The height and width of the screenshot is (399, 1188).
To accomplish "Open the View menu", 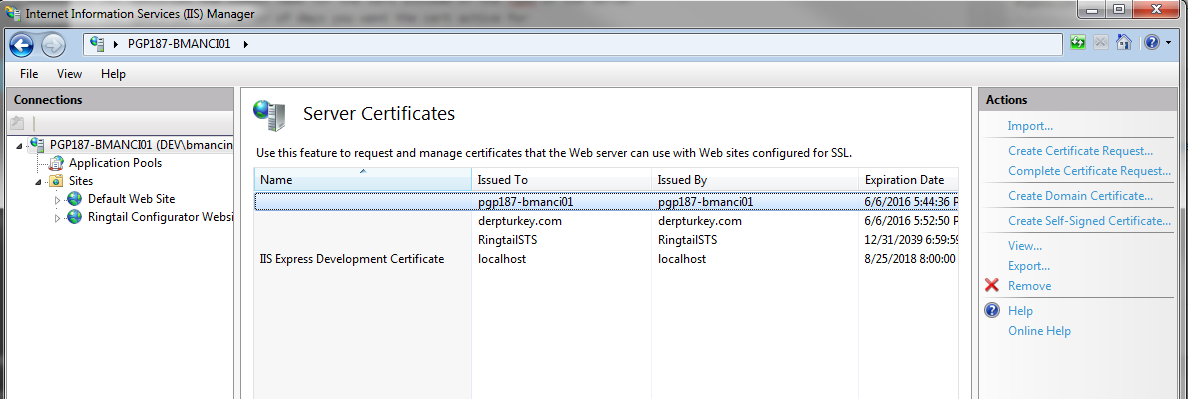I will 69,74.
